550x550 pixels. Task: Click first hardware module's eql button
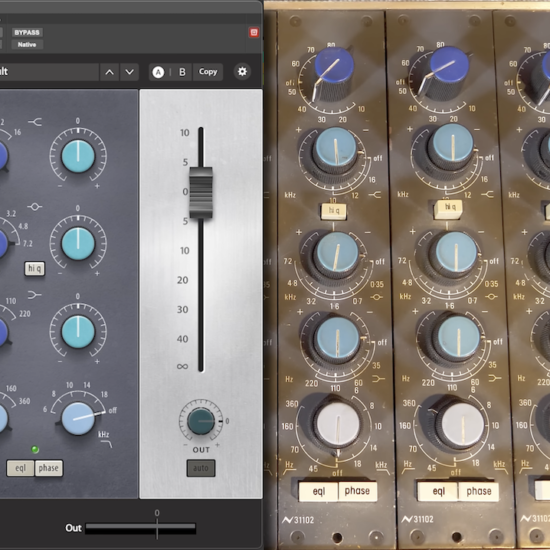click(x=318, y=491)
